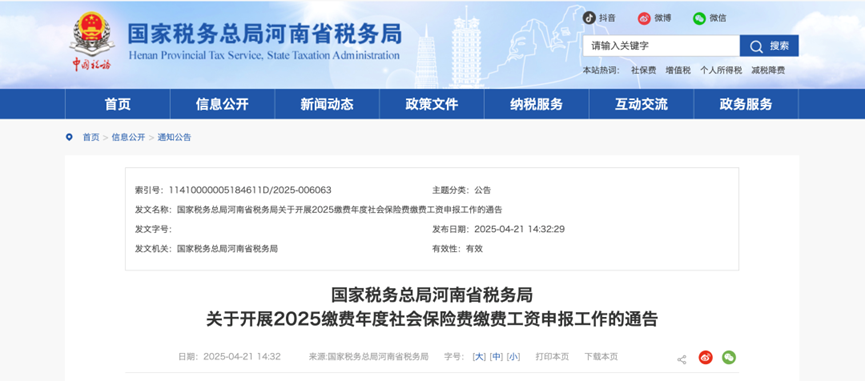Viewport: 865px width, 381px height.
Task: Open the 首页 navigation tab
Action: (118, 104)
